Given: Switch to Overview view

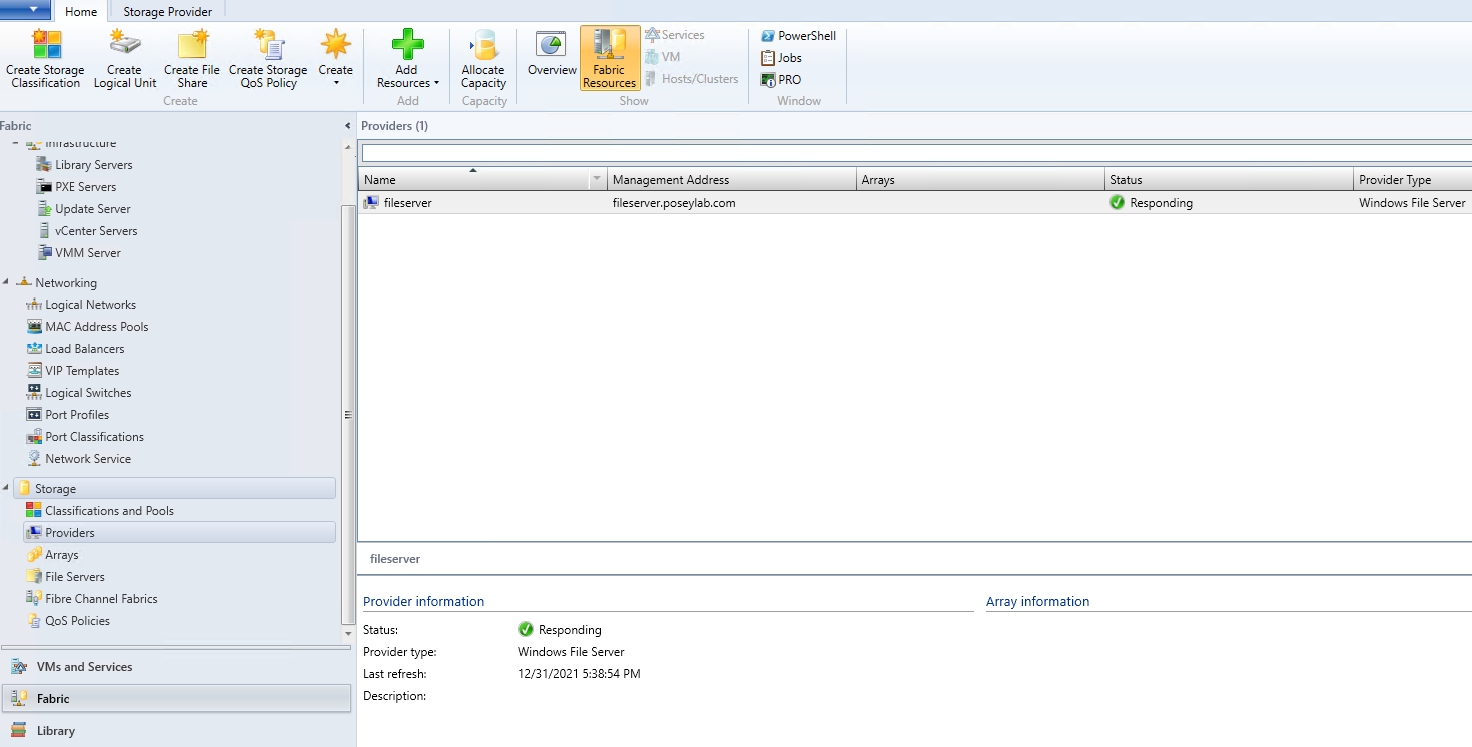Looking at the screenshot, I should (x=551, y=57).
